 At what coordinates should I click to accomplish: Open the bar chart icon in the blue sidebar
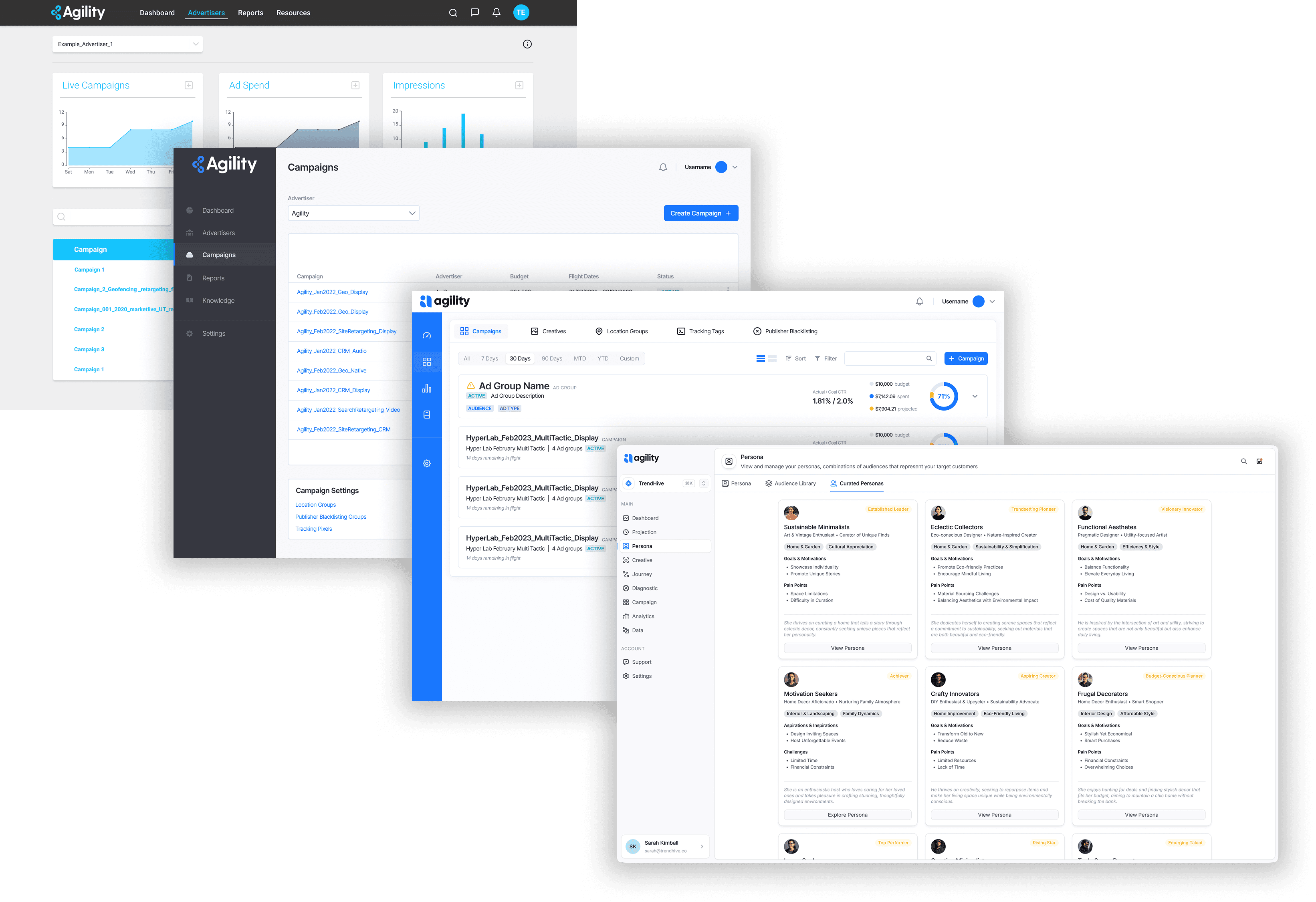point(427,388)
